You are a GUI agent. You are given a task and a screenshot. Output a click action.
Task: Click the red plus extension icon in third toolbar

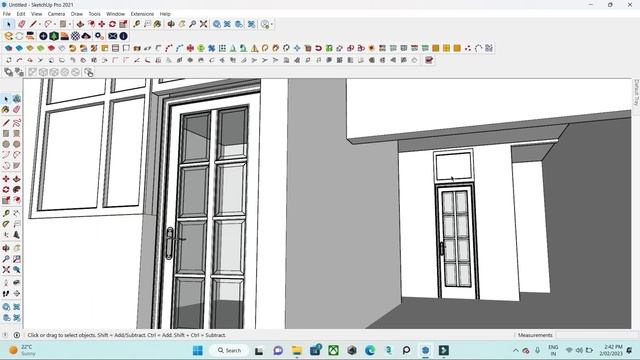(190, 48)
